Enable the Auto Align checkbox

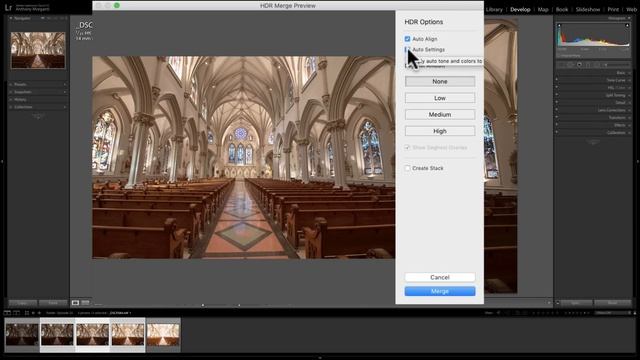click(x=407, y=39)
